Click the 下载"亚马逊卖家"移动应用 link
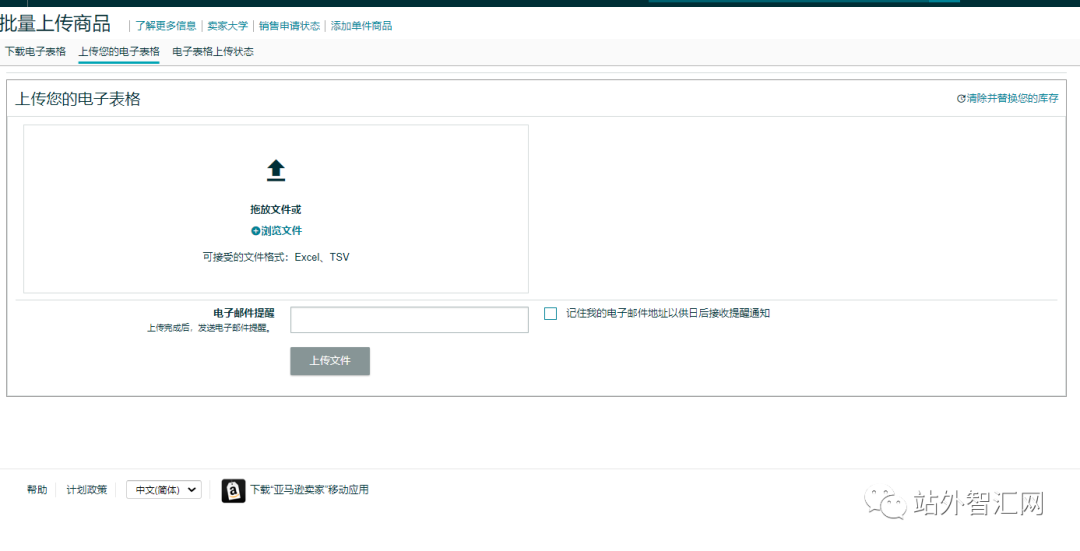 click(x=309, y=490)
